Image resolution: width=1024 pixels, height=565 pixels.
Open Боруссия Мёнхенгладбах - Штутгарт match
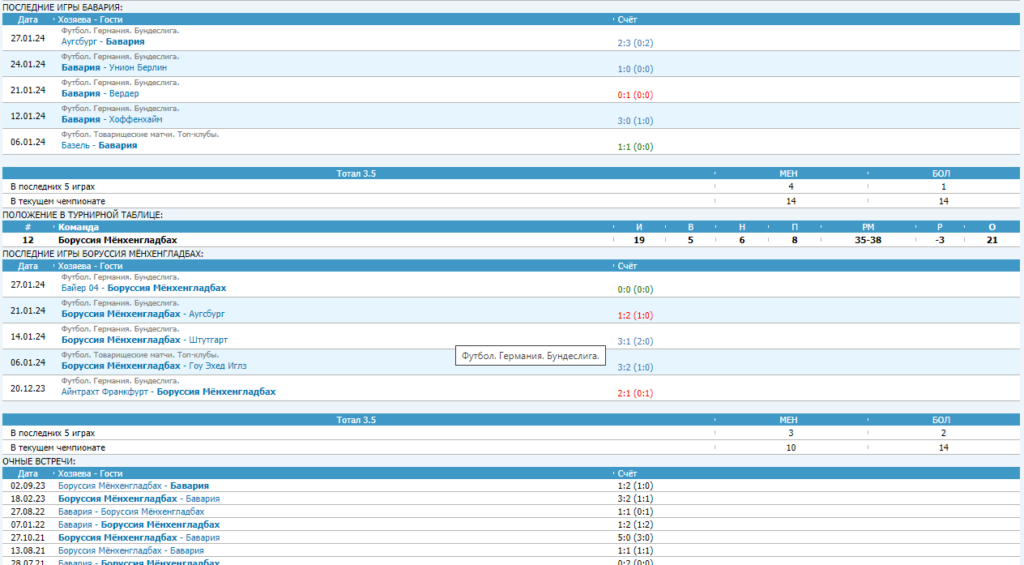click(144, 340)
